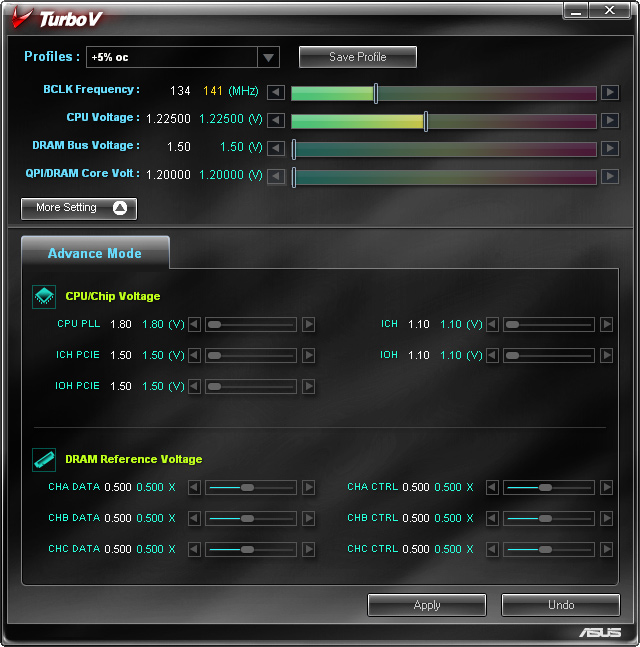Click increase arrow for CPU Voltage

tap(609, 120)
